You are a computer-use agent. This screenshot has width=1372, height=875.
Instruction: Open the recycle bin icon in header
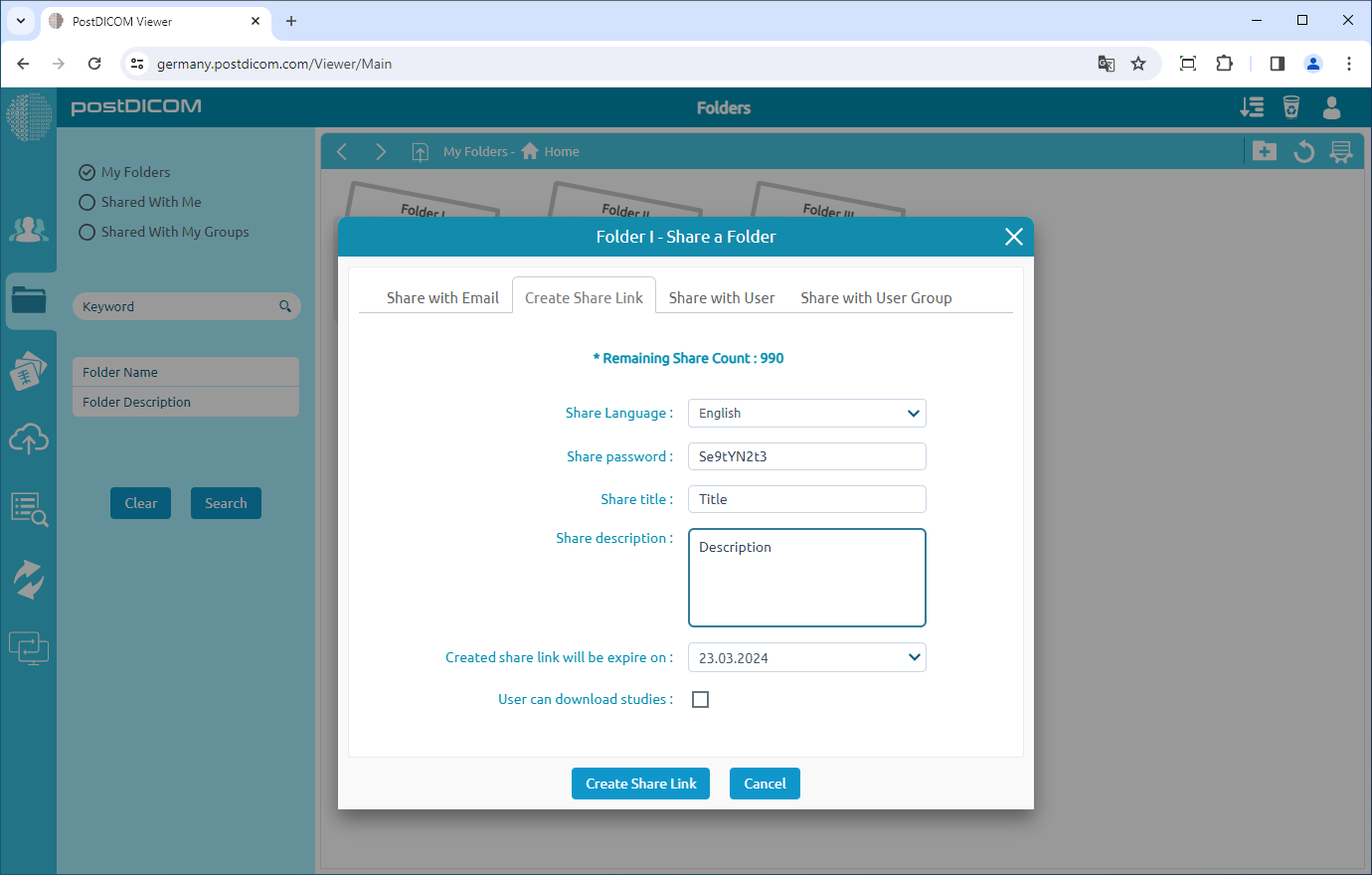(1291, 107)
